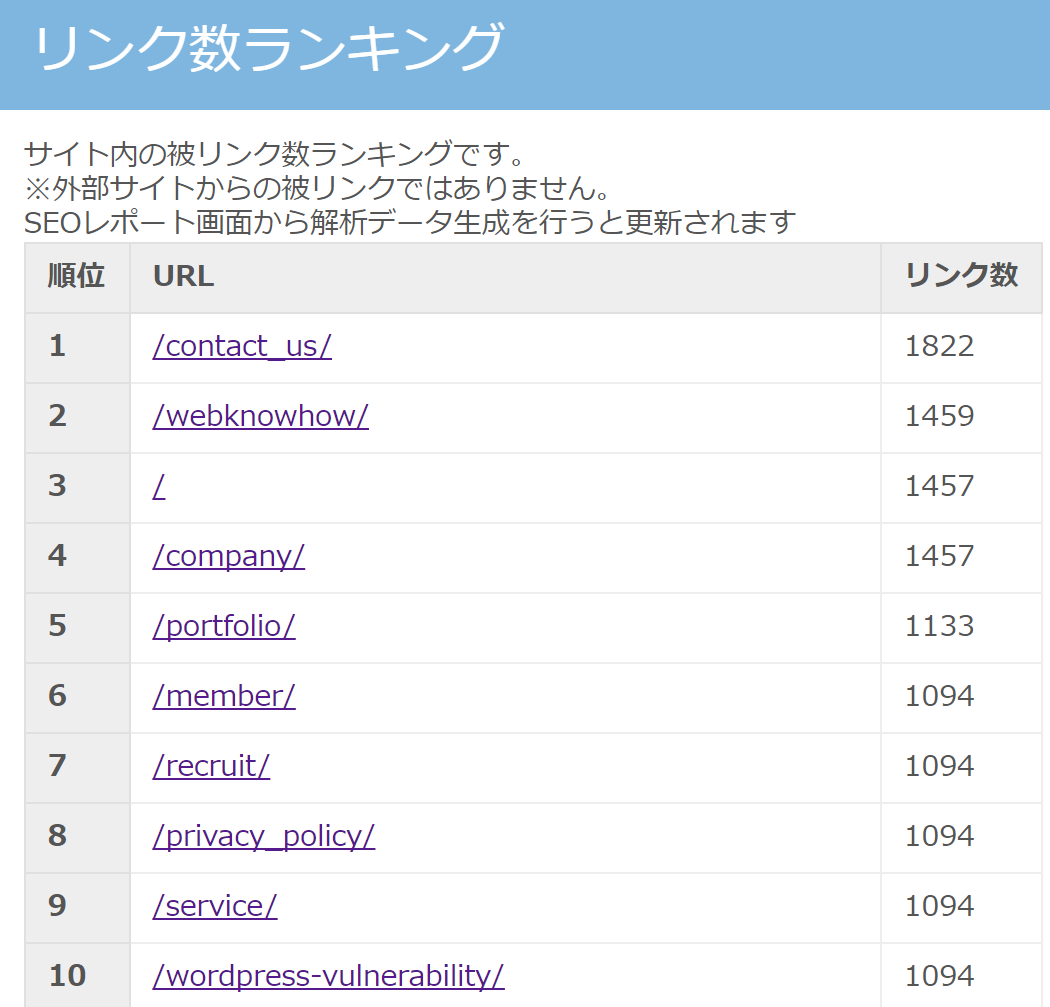Click the rank 10 cell
This screenshot has width=1050, height=1007.
click(x=67, y=975)
